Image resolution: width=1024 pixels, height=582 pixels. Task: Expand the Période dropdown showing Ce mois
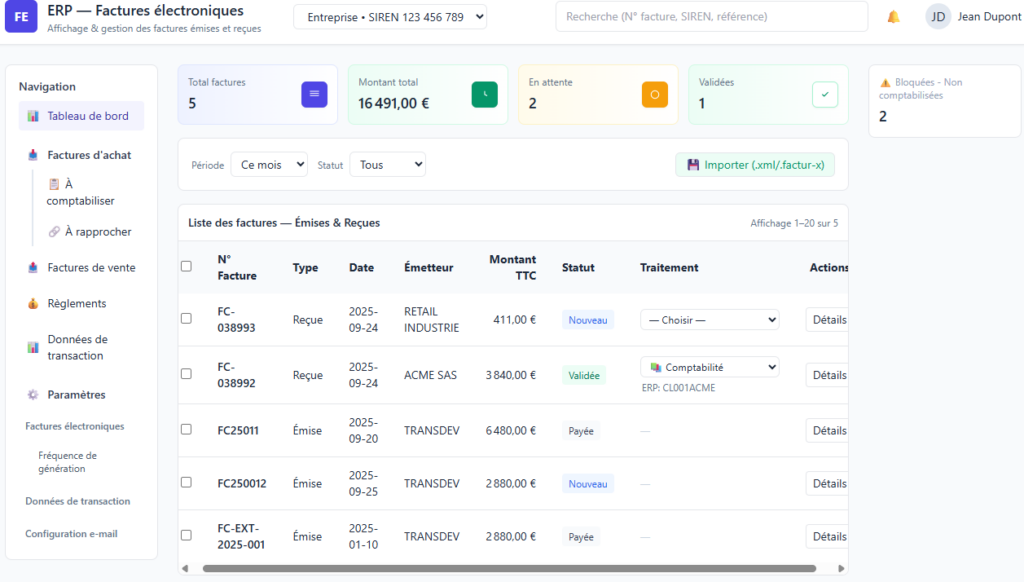point(268,165)
